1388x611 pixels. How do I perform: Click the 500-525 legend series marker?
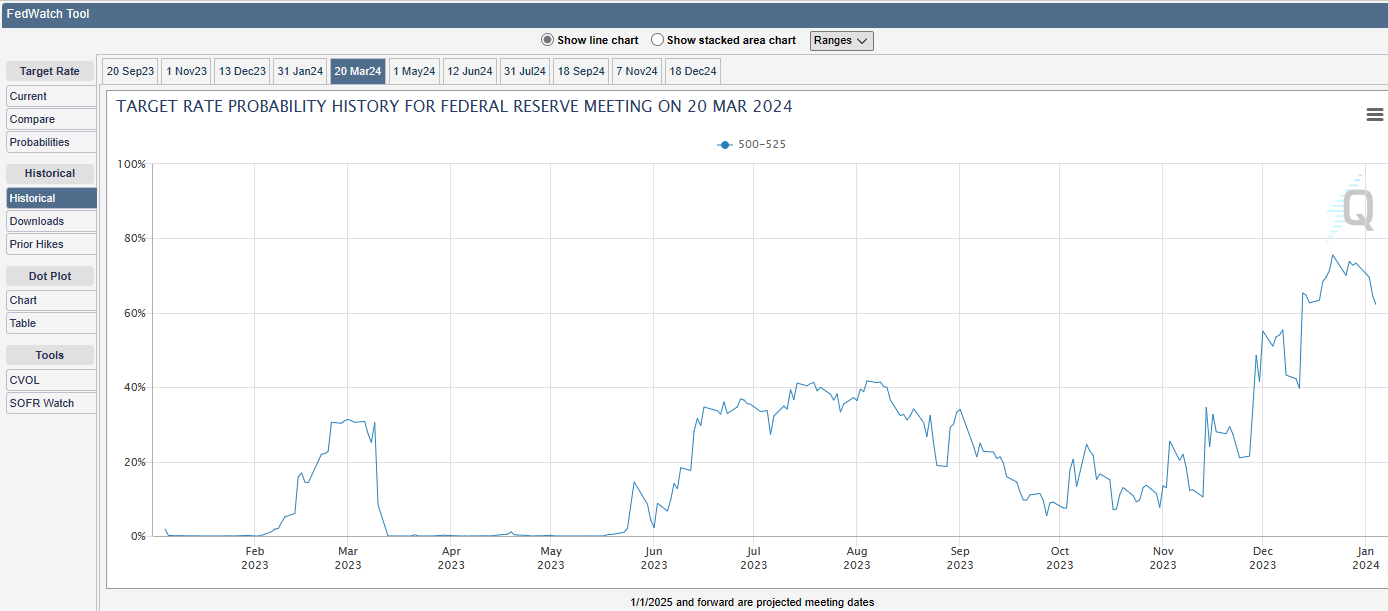[x=725, y=145]
